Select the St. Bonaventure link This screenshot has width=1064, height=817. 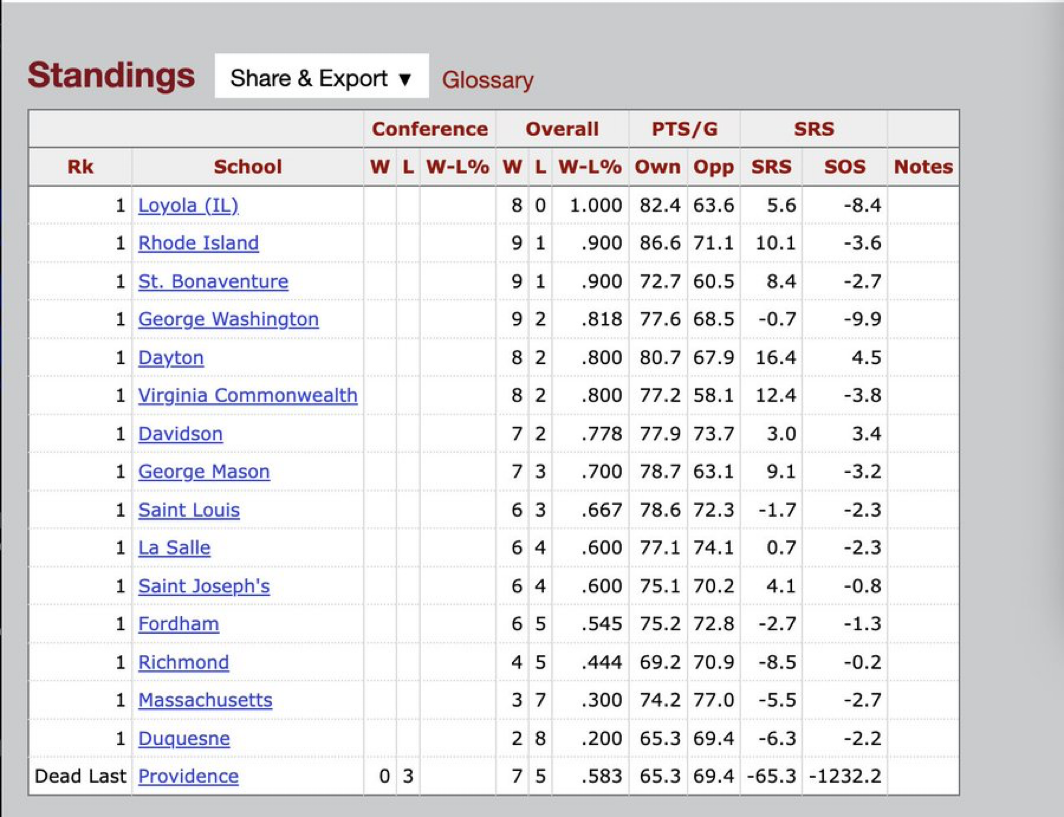click(x=213, y=281)
